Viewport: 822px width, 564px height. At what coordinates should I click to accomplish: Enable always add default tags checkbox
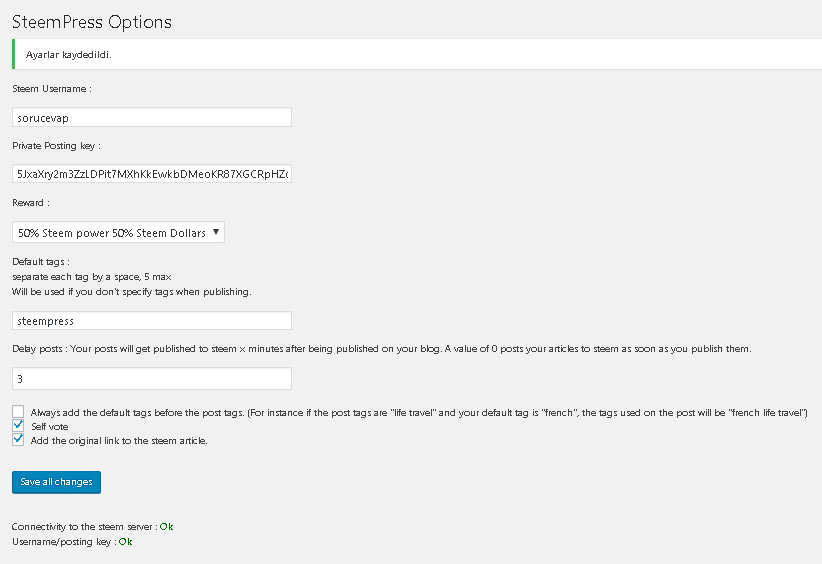click(18, 412)
